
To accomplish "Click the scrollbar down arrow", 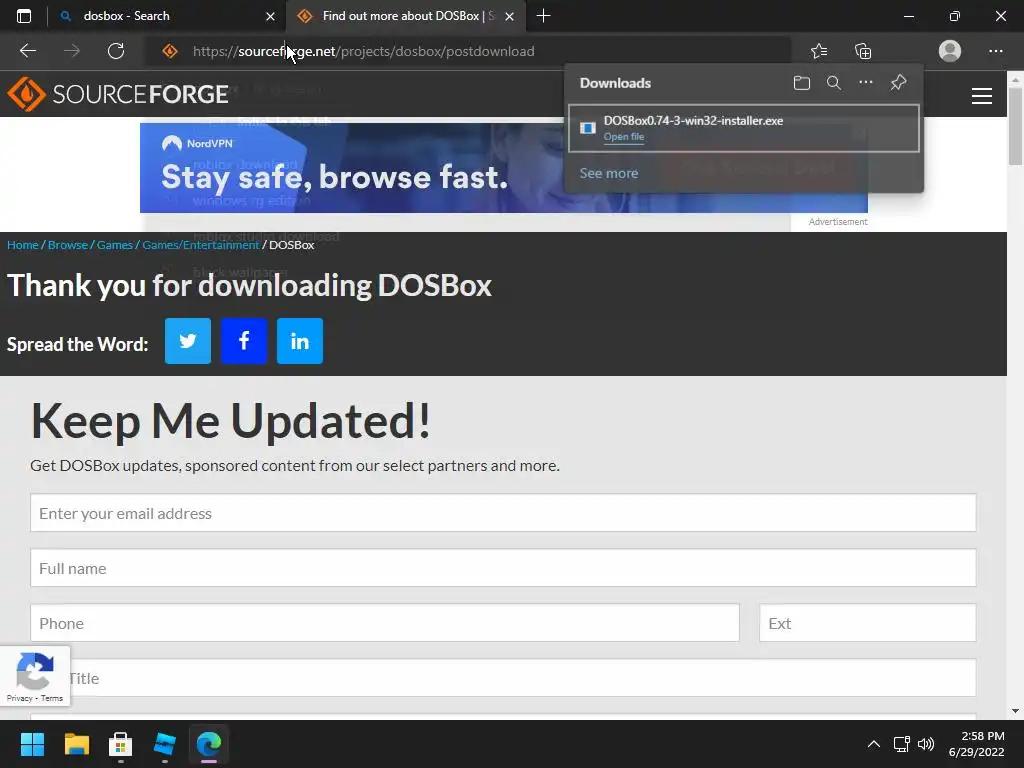I will click(1015, 711).
